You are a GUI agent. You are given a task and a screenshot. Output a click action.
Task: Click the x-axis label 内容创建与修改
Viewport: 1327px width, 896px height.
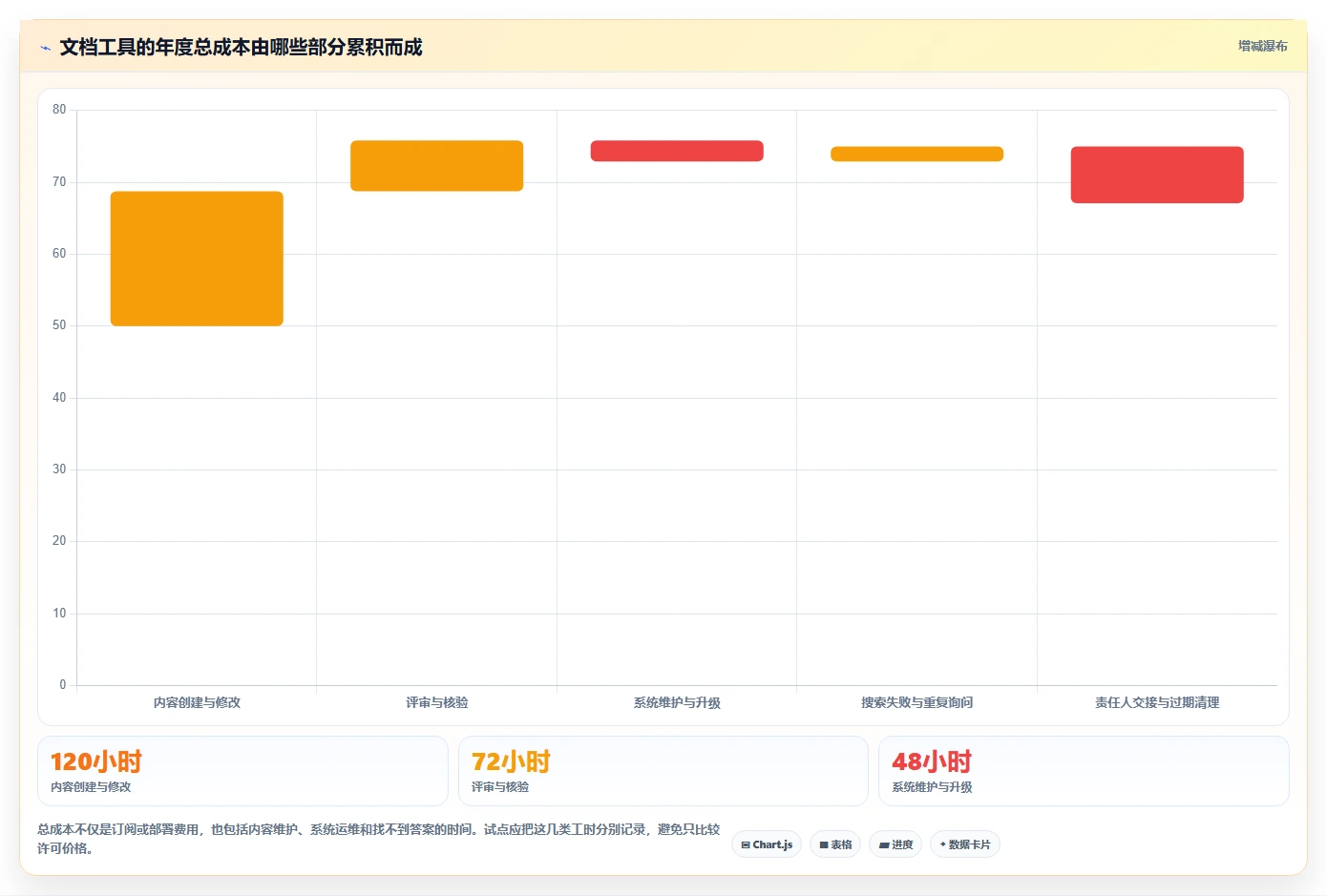197,702
